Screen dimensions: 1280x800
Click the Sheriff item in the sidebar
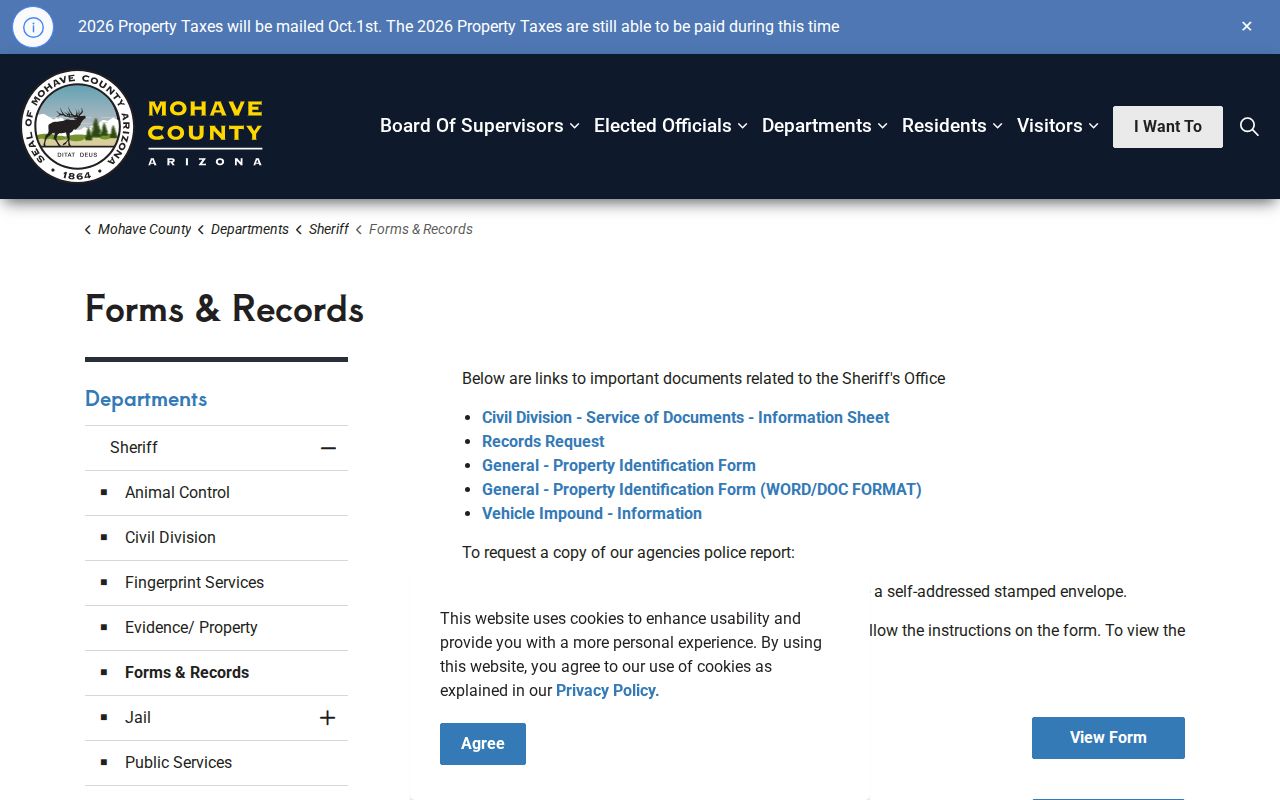[134, 447]
